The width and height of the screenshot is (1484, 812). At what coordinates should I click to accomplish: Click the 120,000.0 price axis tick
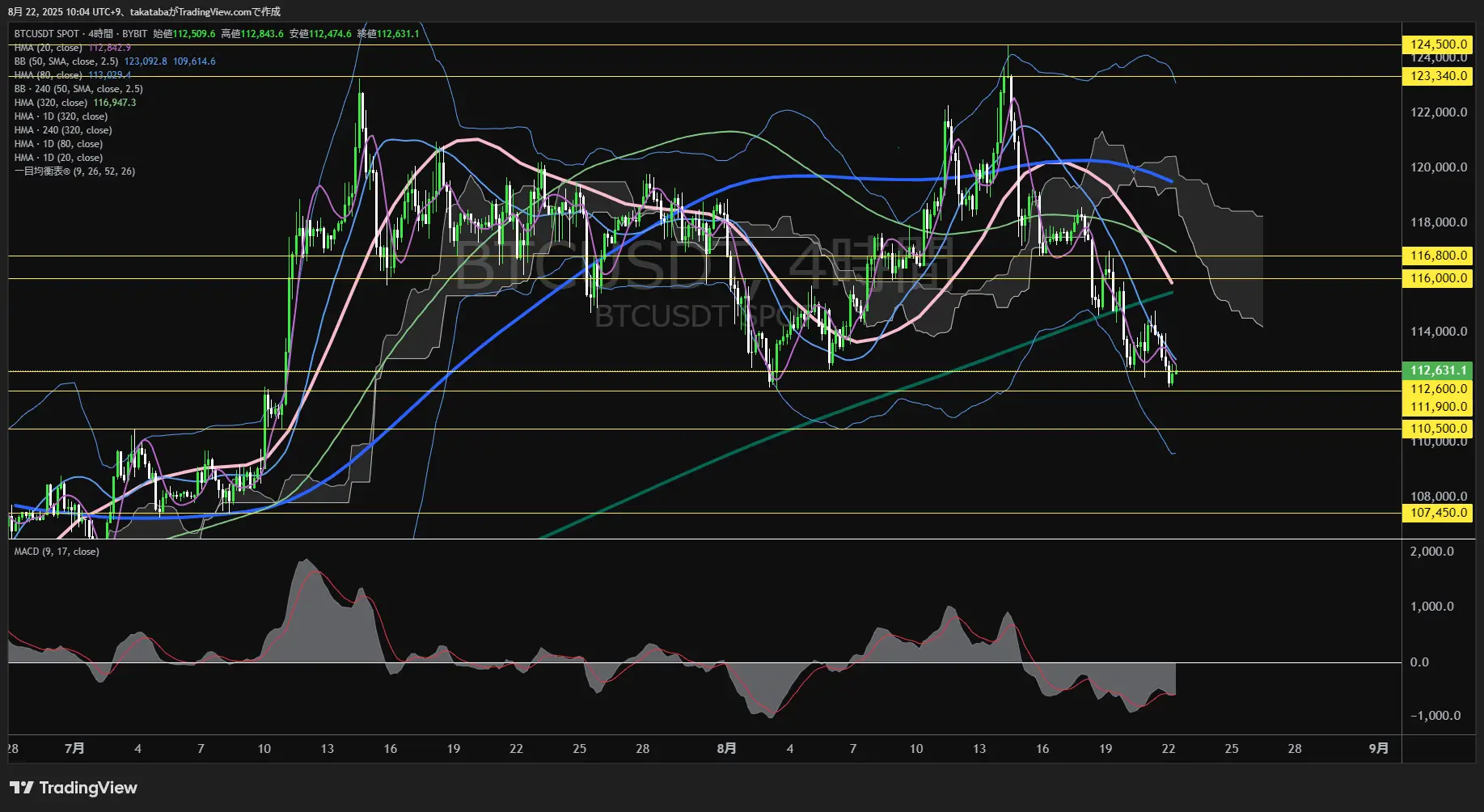click(1439, 167)
